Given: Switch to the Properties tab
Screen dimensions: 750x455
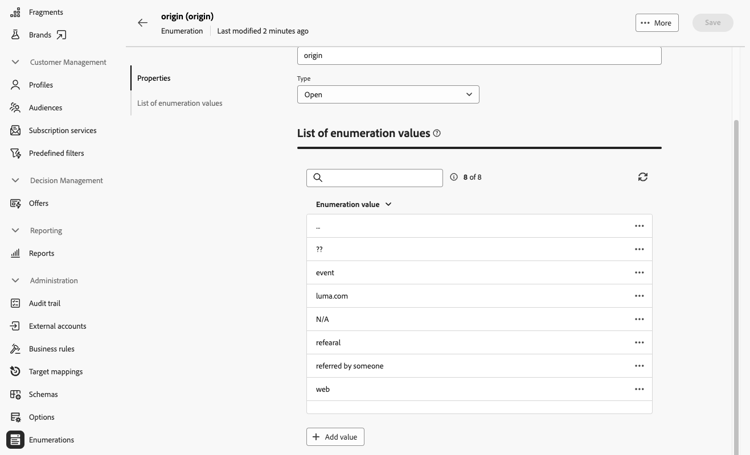Looking at the screenshot, I should [154, 78].
